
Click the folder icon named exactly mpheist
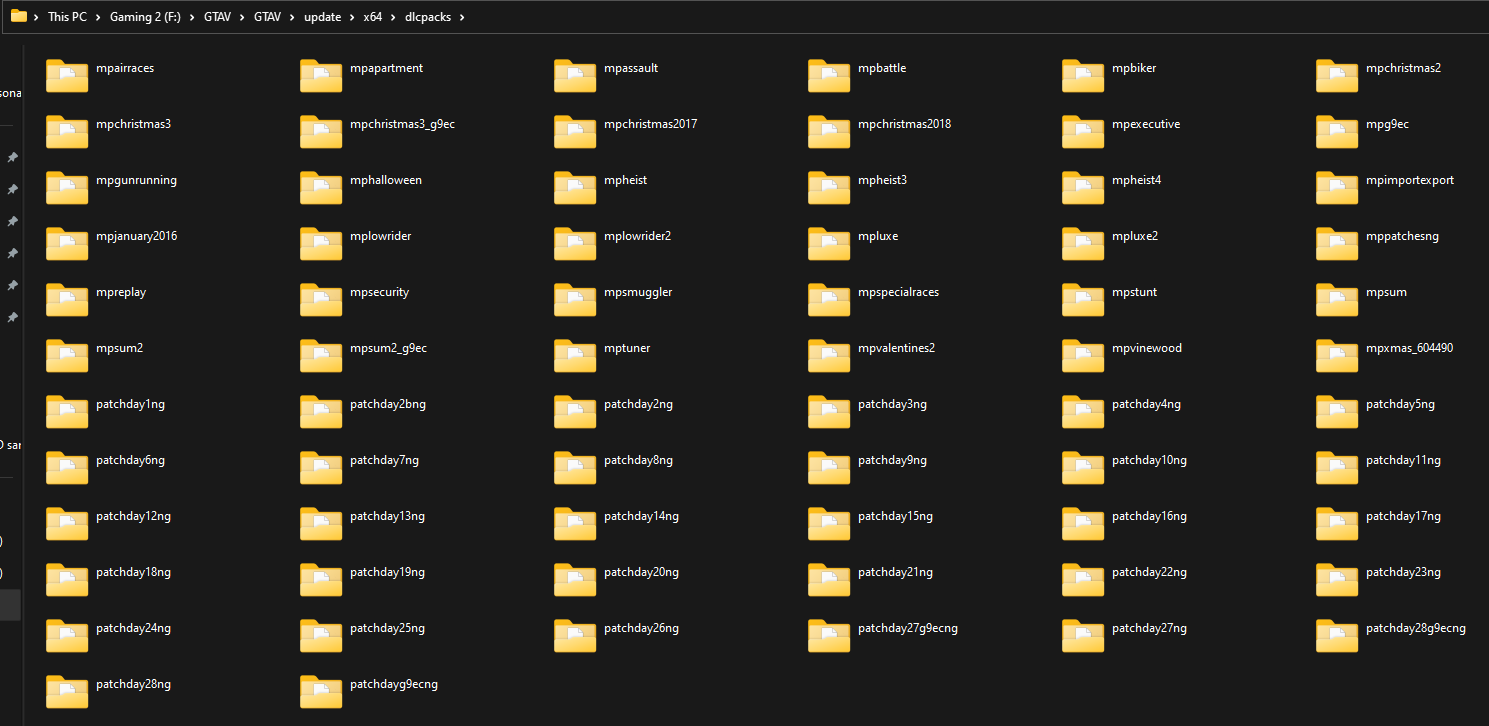[575, 187]
